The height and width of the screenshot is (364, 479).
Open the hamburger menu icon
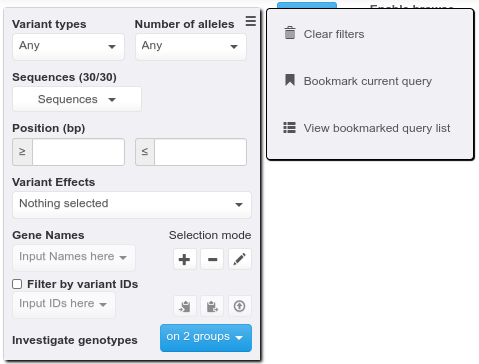coord(251,21)
